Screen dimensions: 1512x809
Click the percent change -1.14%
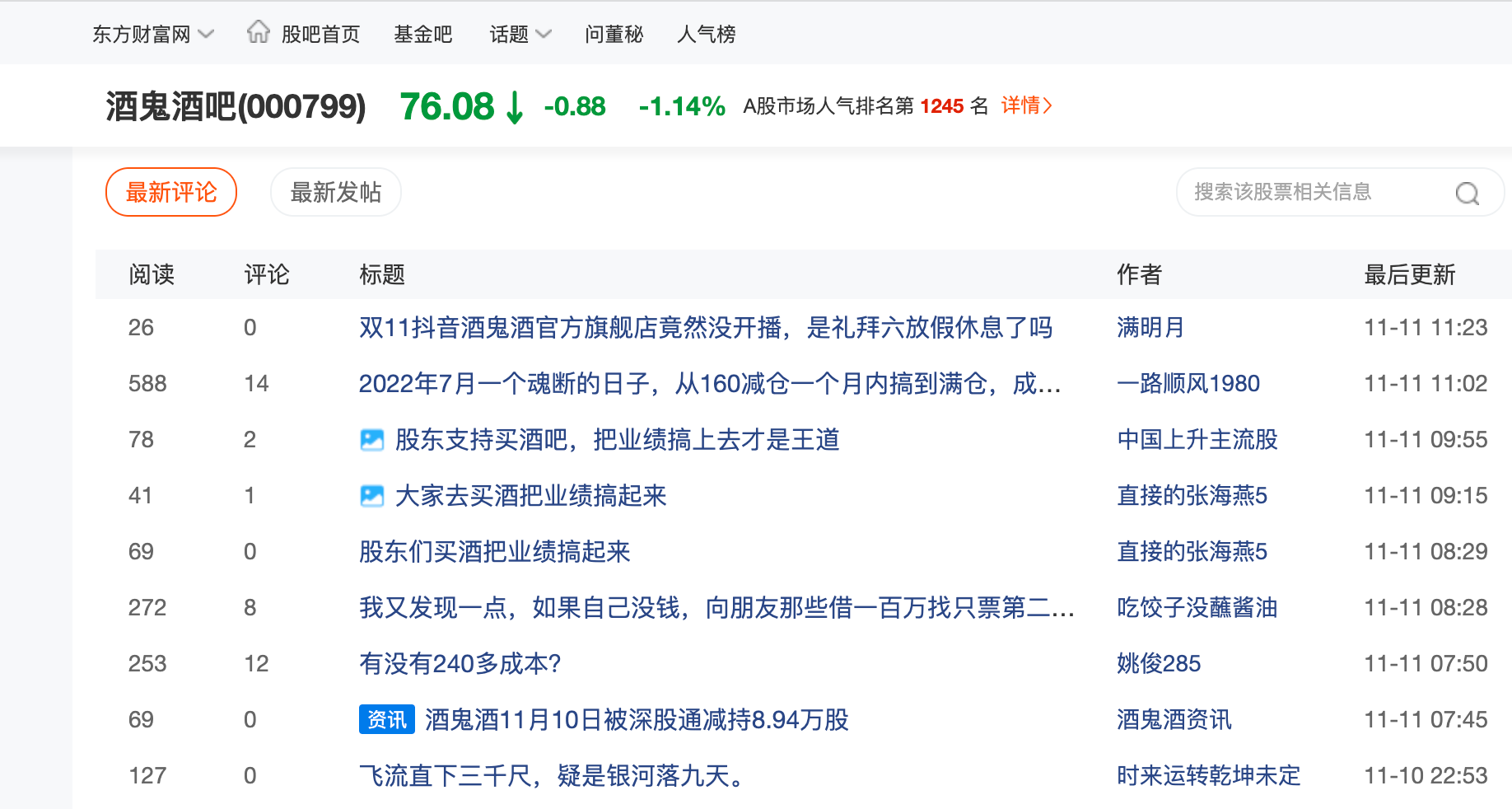pos(682,106)
